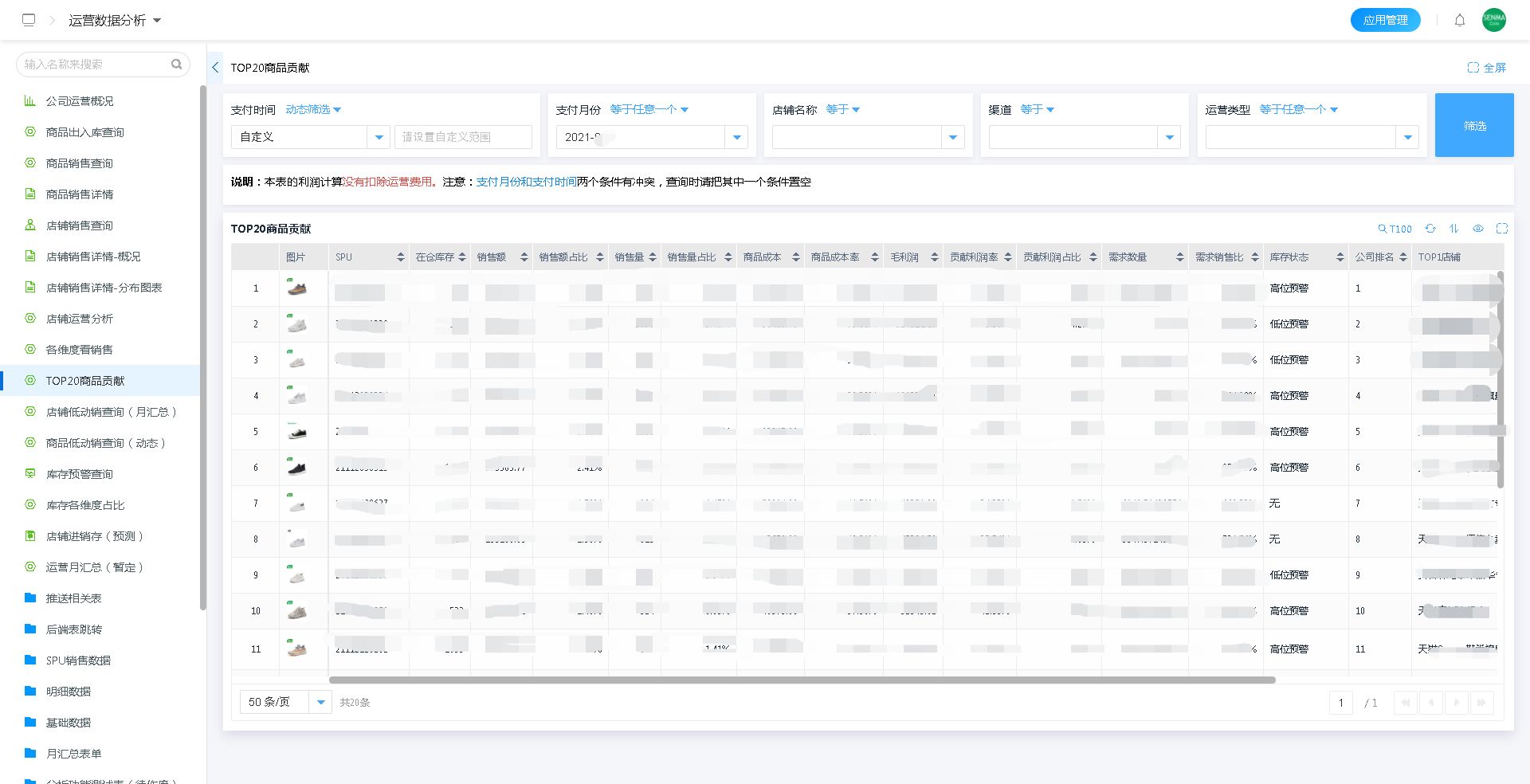The width and height of the screenshot is (1530, 784).
Task: Click the notification bell icon
Action: pos(1459,20)
